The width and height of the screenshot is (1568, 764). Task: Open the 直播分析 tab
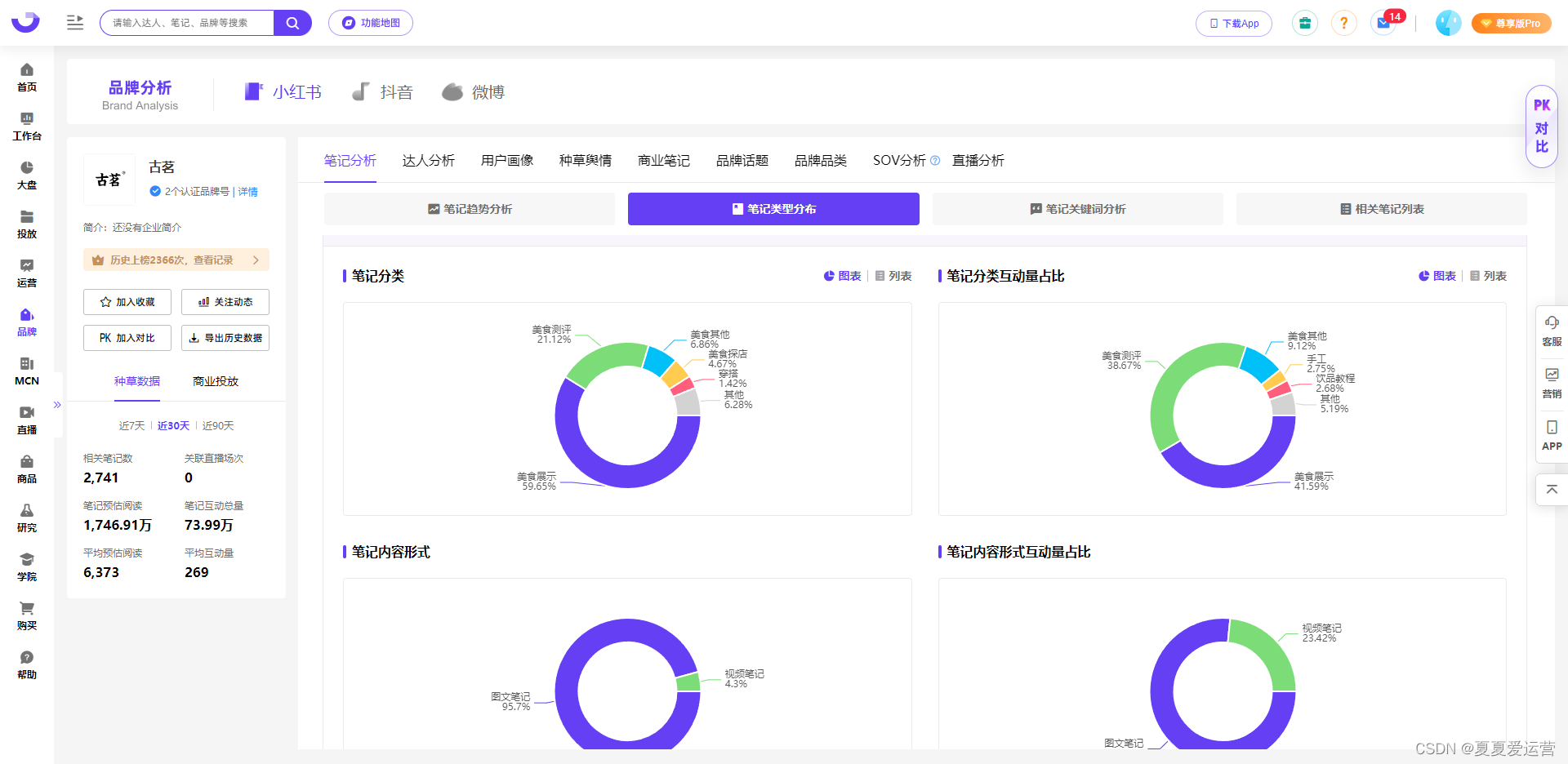978,161
